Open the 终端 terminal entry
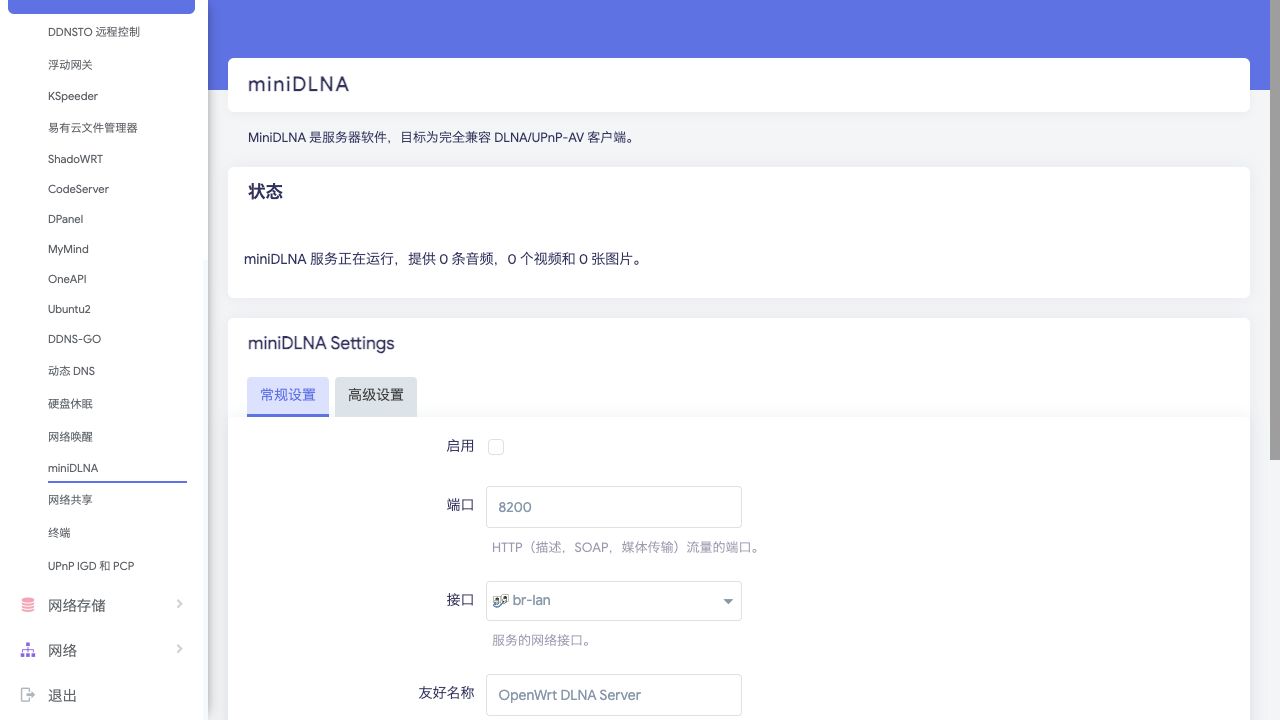The width and height of the screenshot is (1280, 720). click(x=59, y=533)
